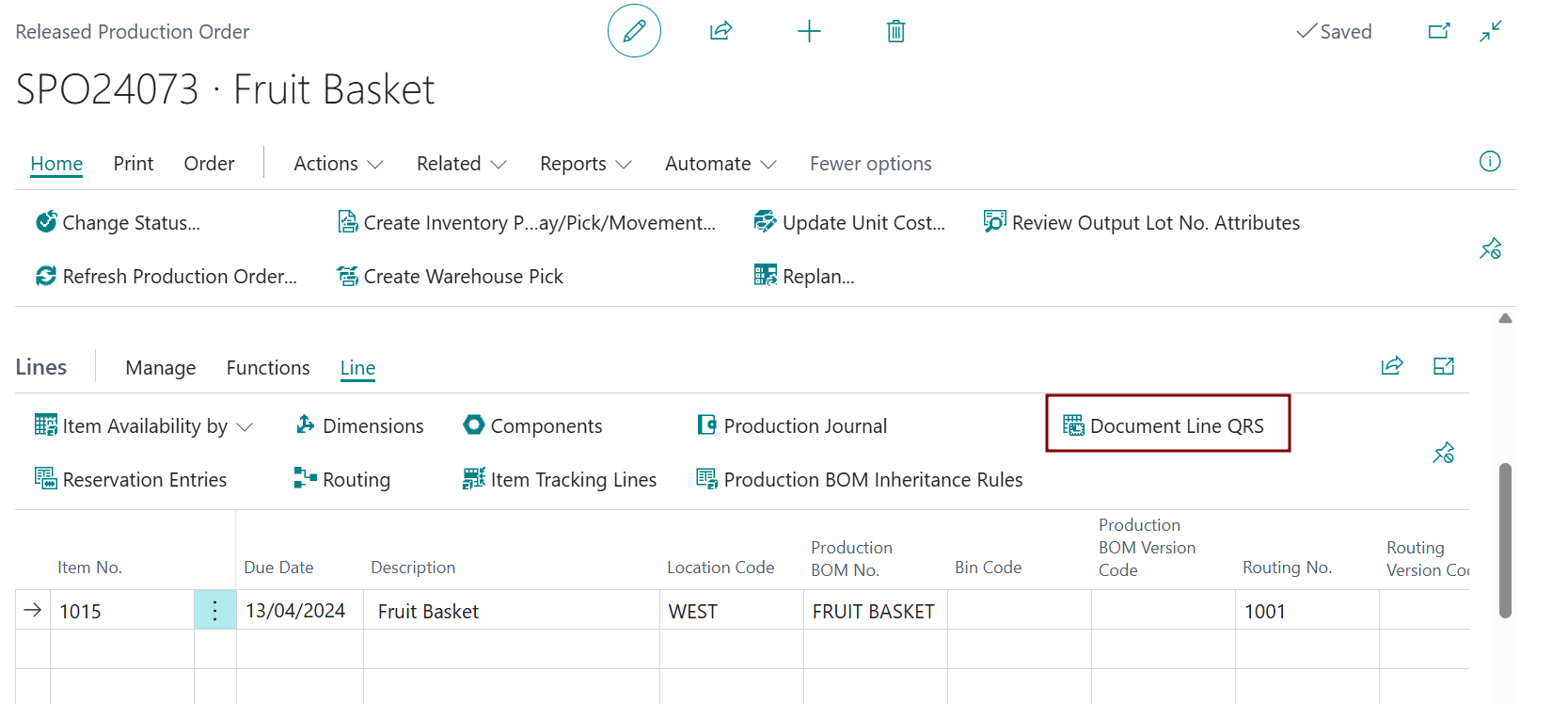Expand the Automate menu
1568x704 pixels.
(x=721, y=164)
